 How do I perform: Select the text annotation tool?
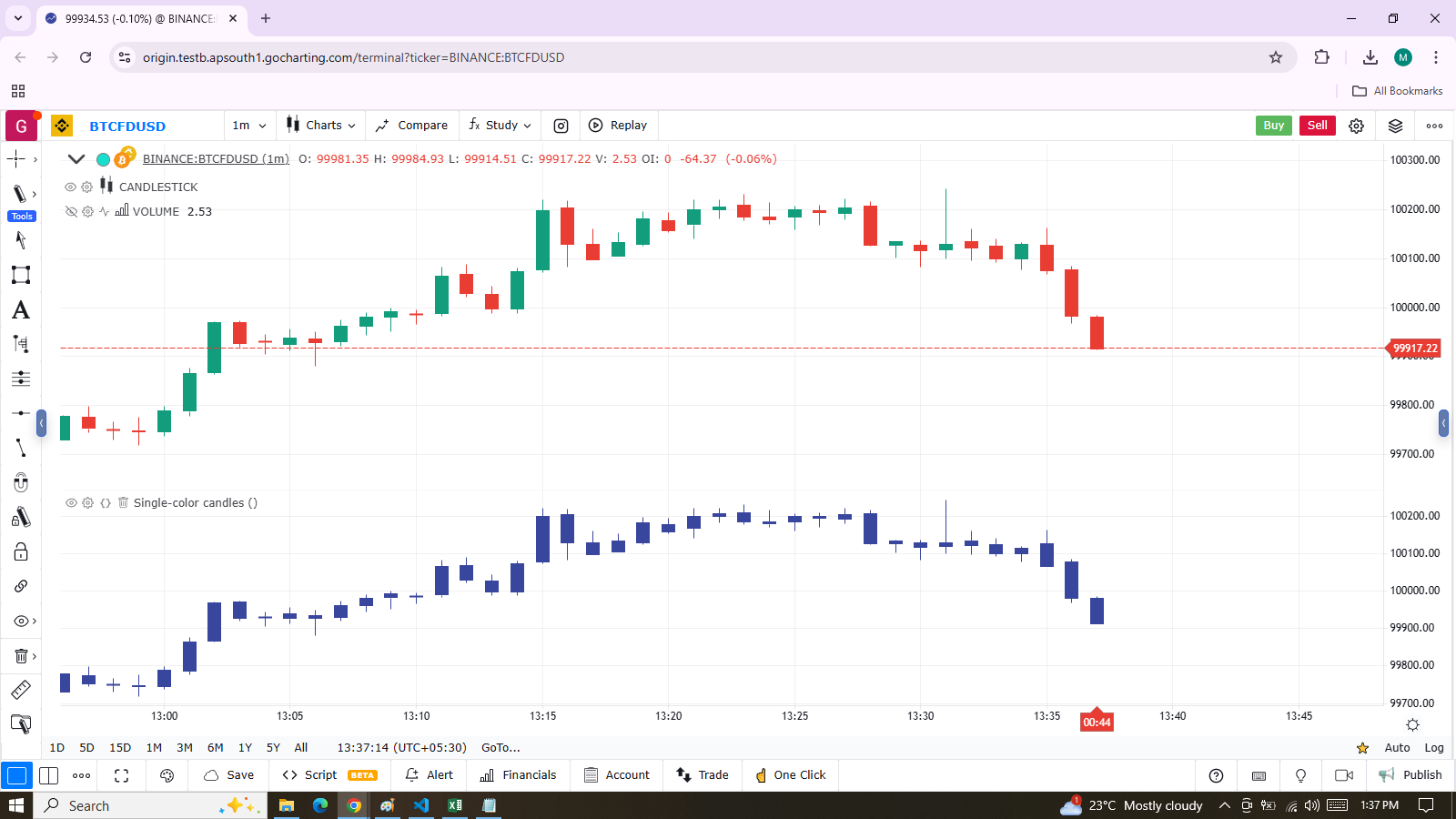[21, 310]
